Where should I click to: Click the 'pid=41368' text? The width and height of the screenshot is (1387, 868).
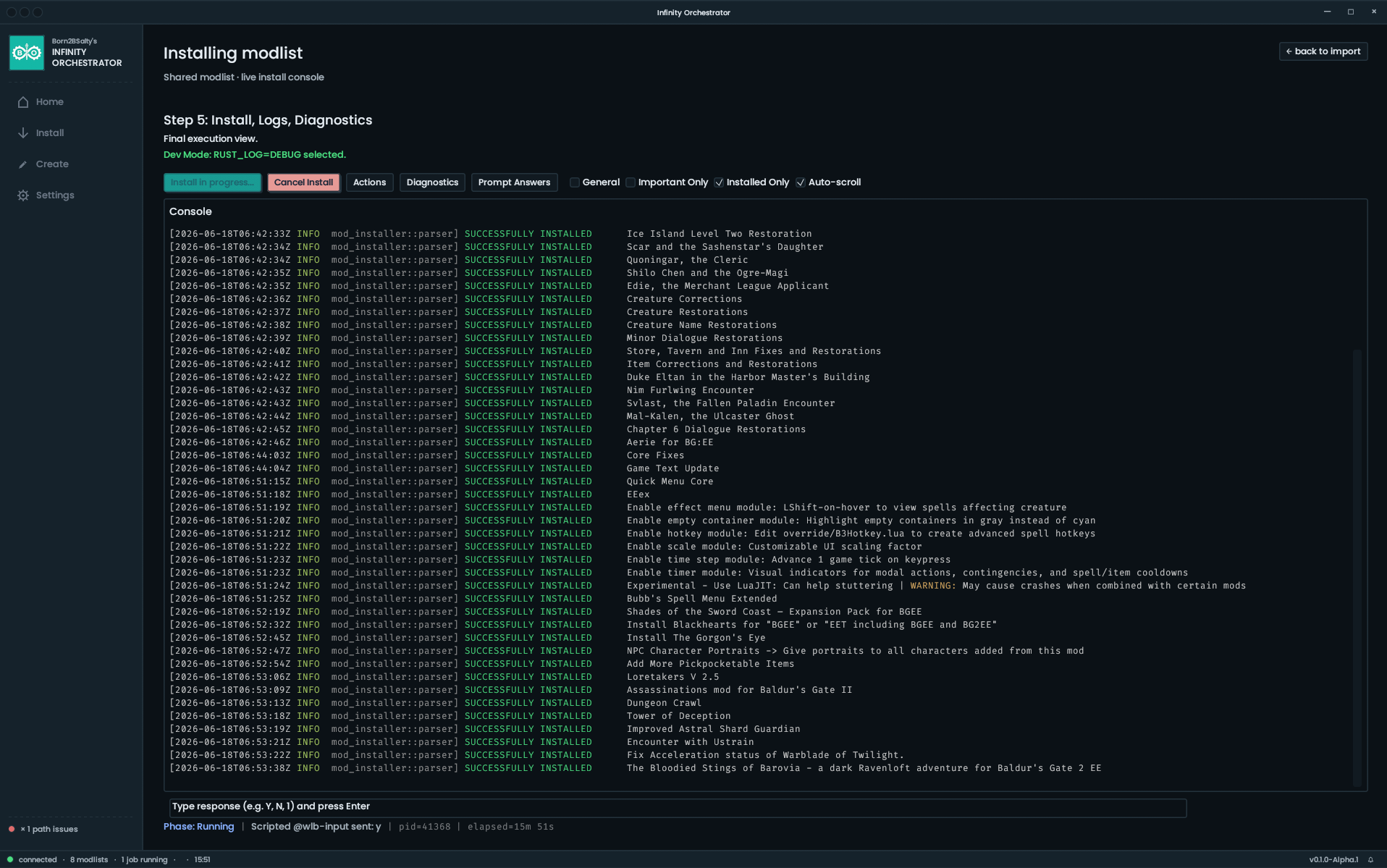click(424, 827)
